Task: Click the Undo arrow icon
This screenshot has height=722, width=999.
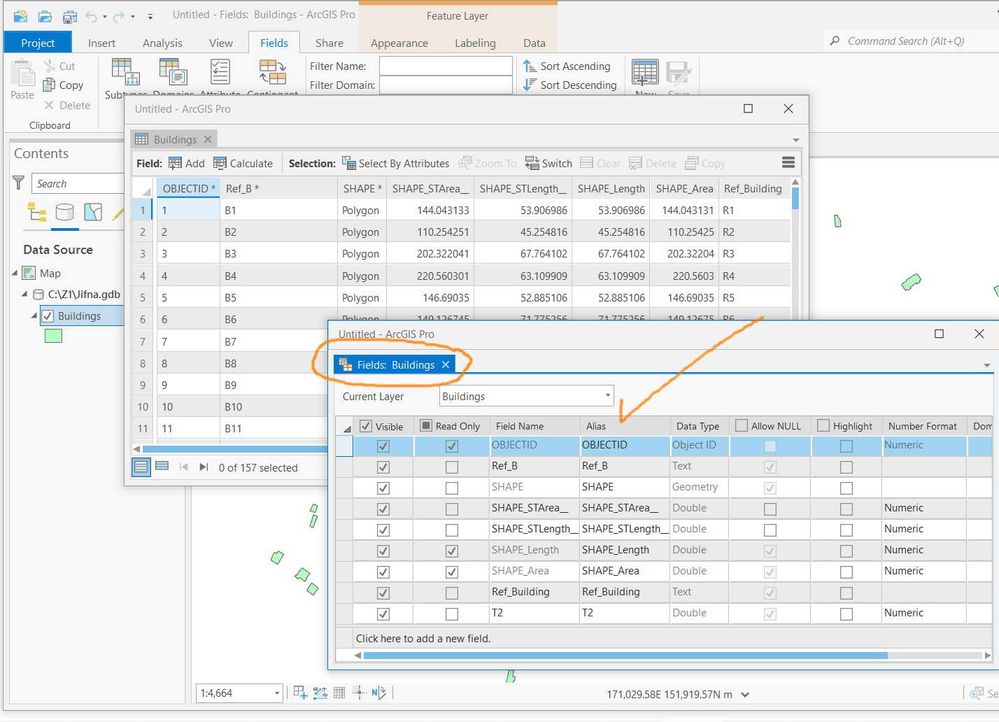Action: coord(92,16)
